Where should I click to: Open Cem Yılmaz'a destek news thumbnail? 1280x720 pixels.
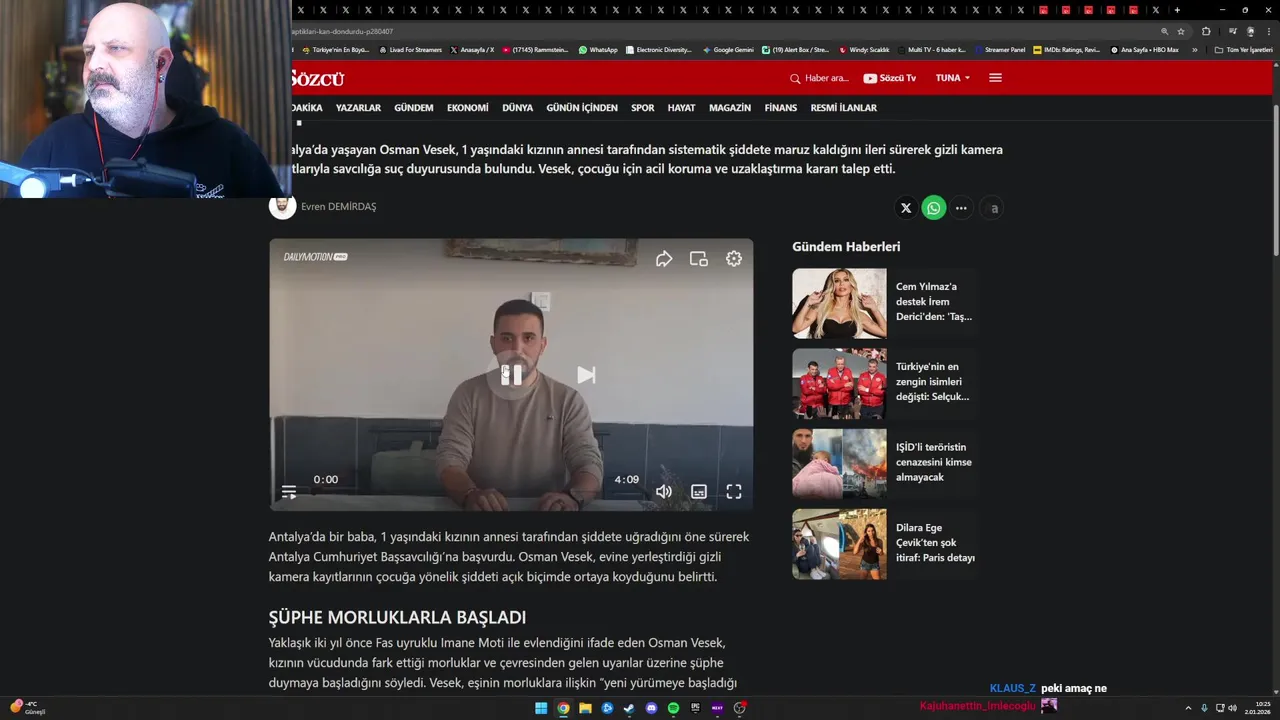click(839, 303)
